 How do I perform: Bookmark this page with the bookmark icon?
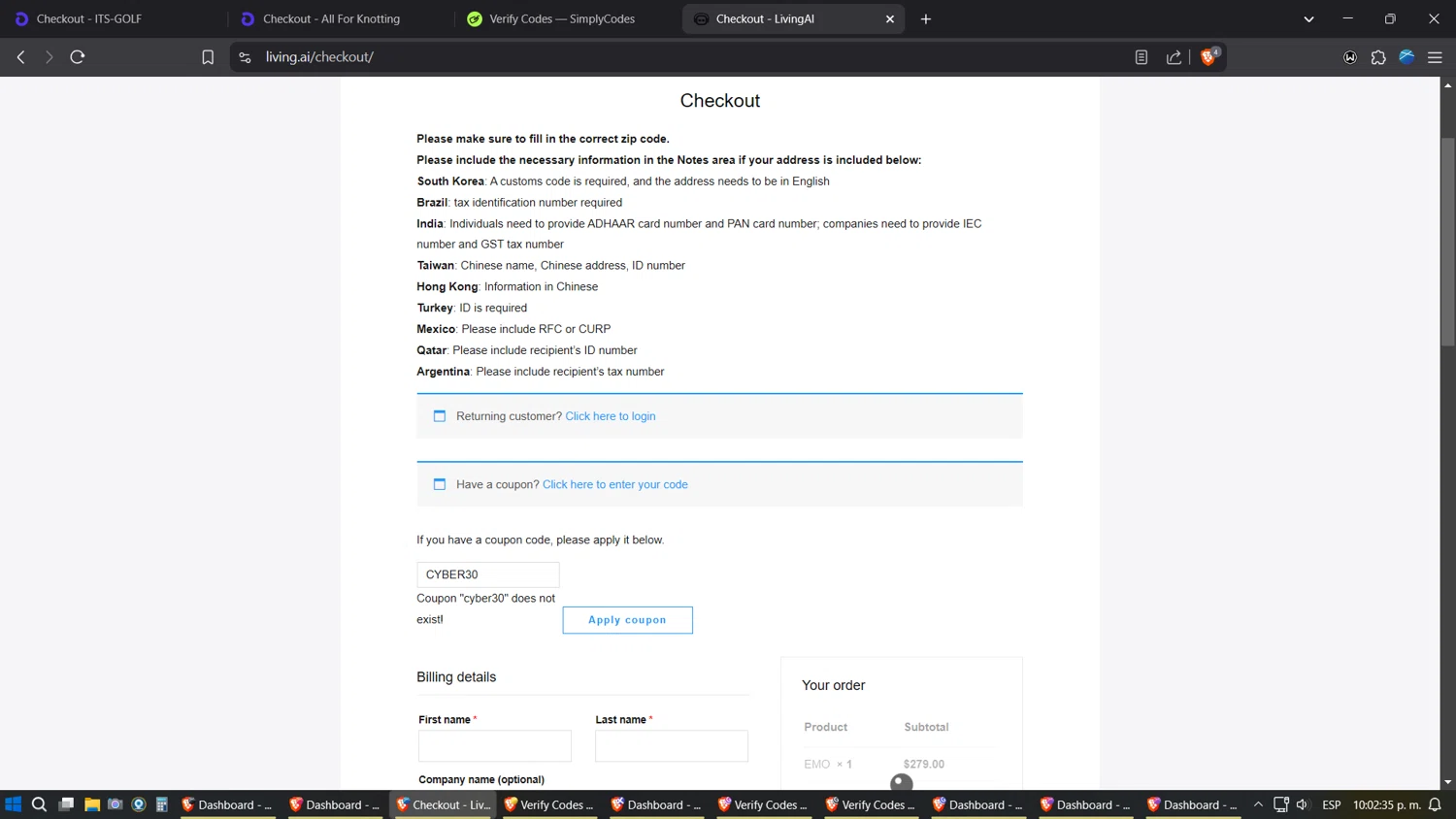coord(208,57)
